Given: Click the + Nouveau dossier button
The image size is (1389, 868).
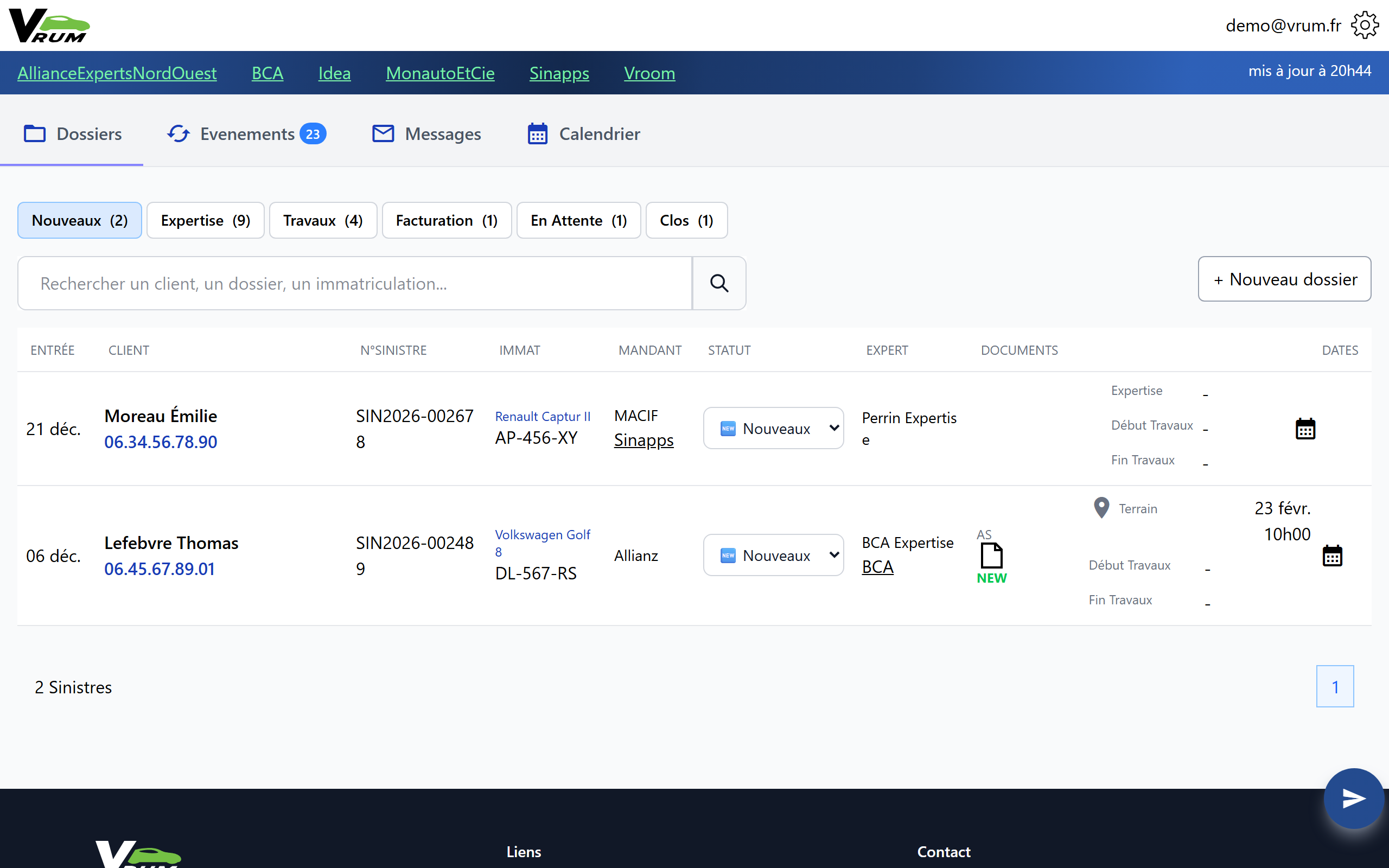Looking at the screenshot, I should [1284, 279].
